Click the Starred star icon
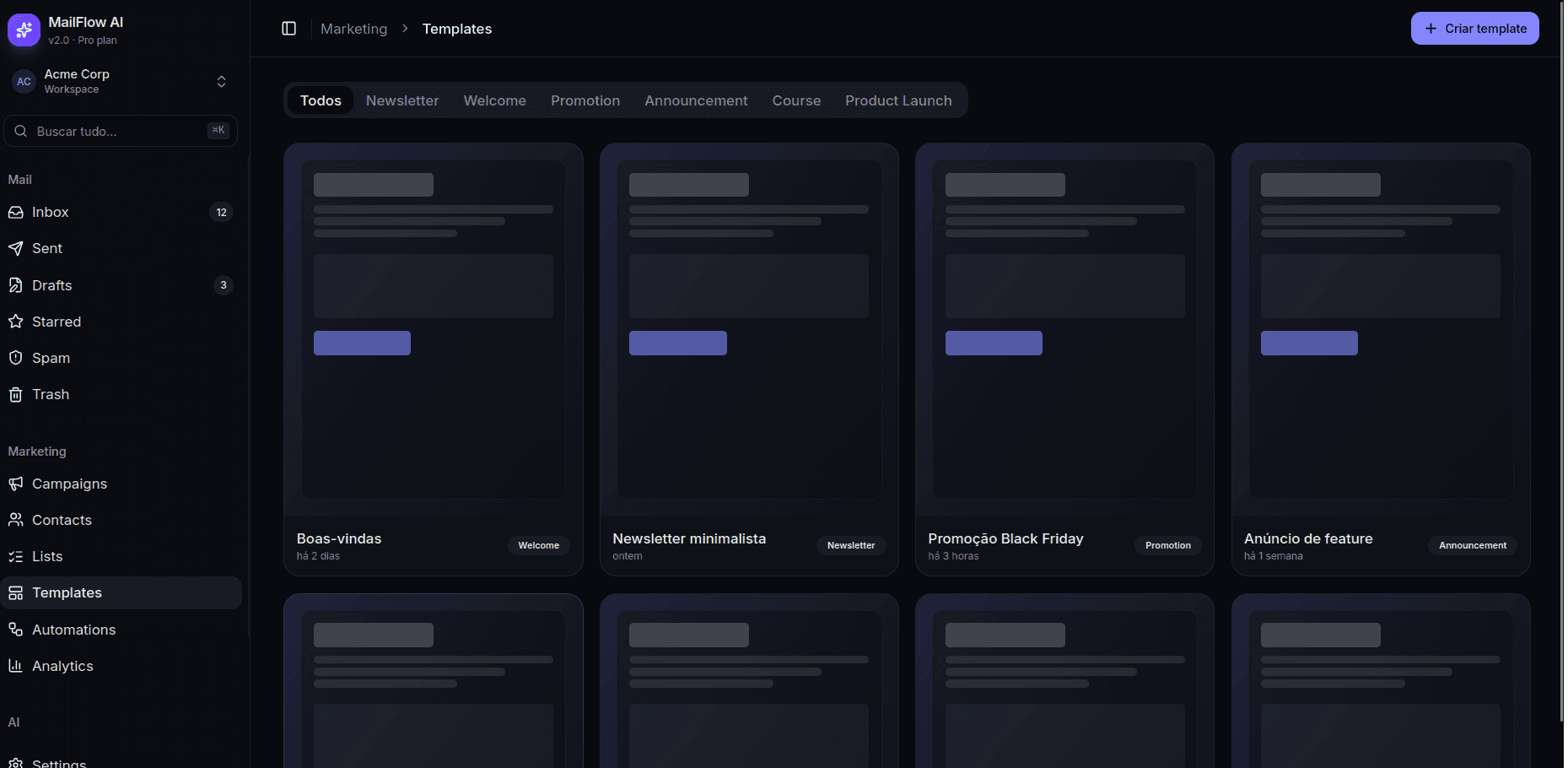Screen dimensions: 1568x768 [16, 322]
